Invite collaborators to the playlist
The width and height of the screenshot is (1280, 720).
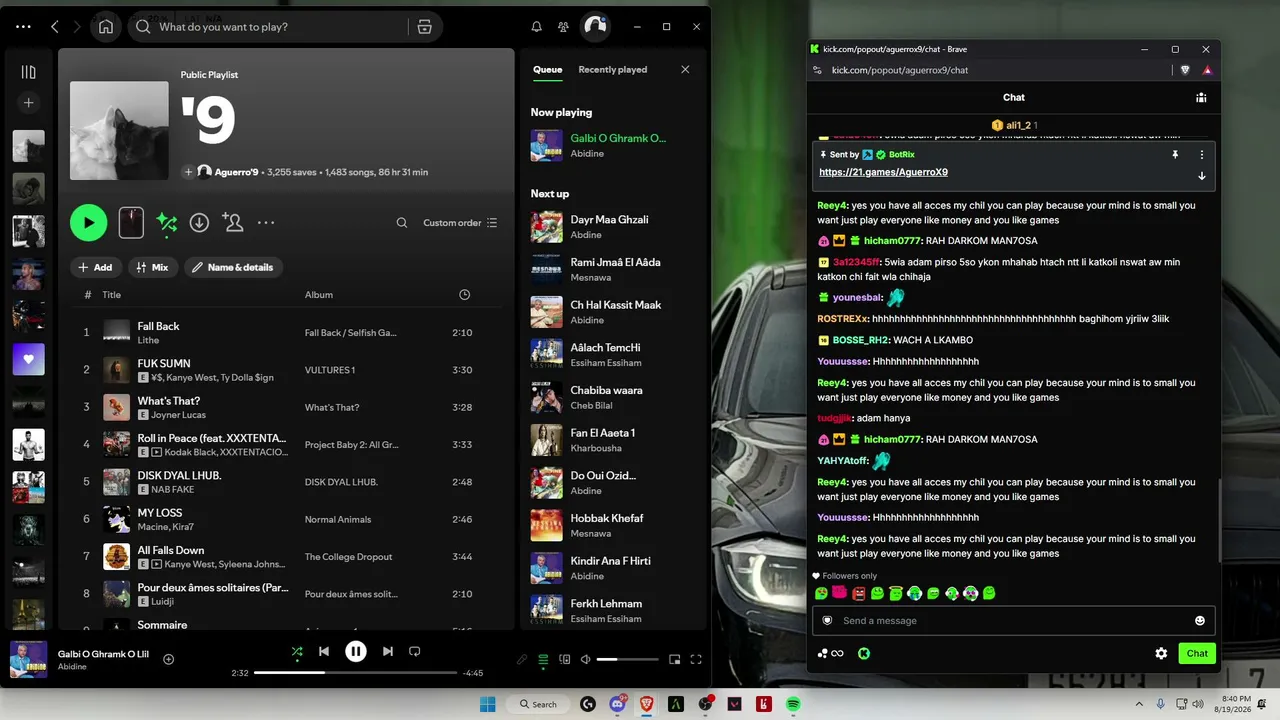[233, 223]
